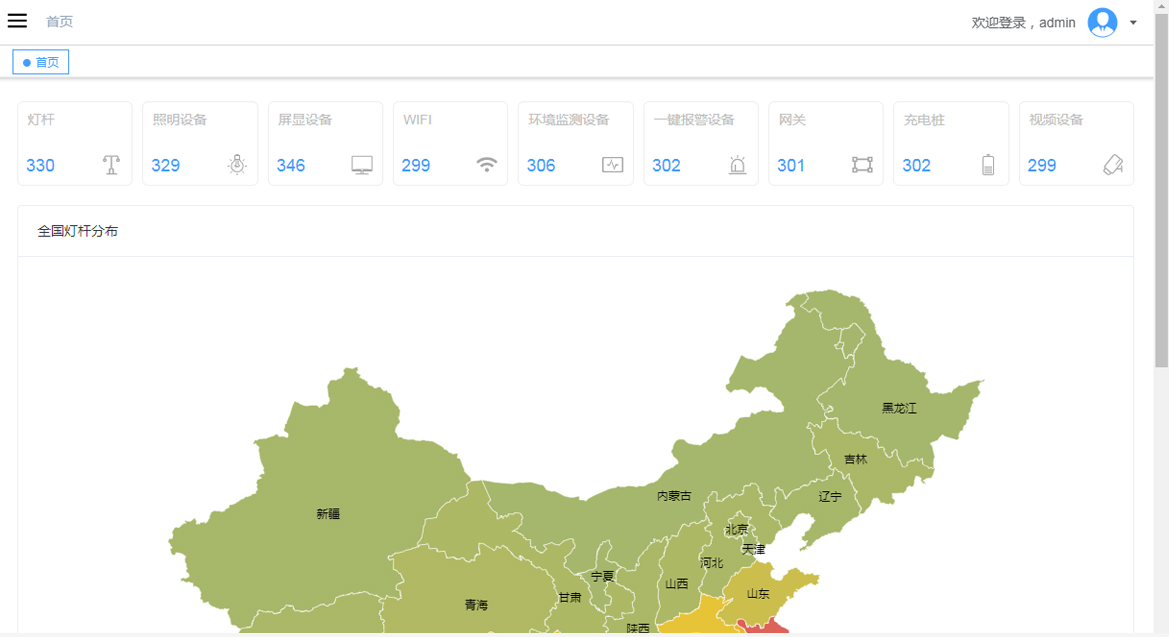The image size is (1169, 637).
Task: Click the gateway network icon
Action: tap(862, 165)
